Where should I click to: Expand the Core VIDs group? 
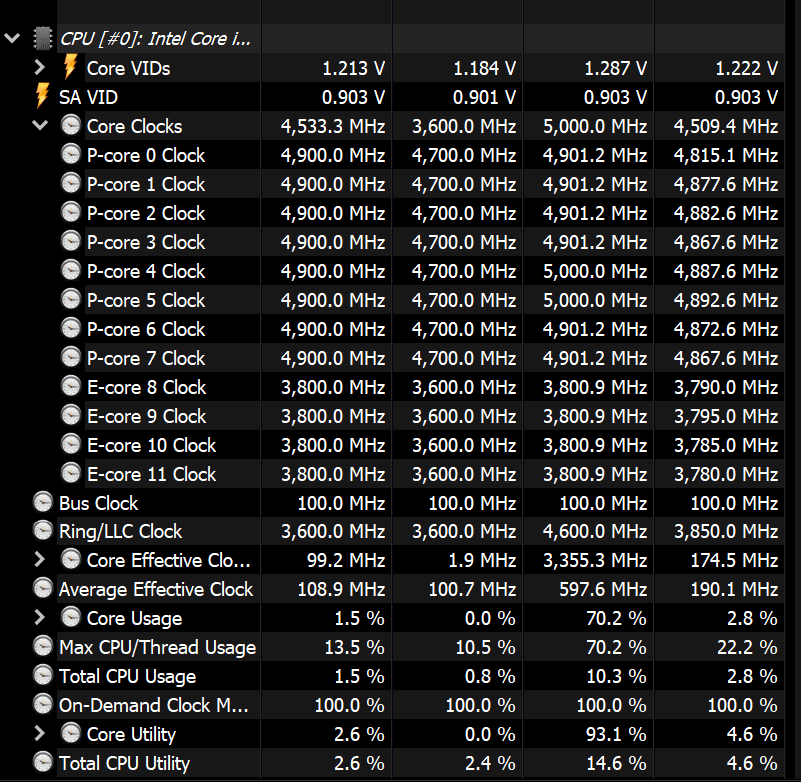[40, 68]
